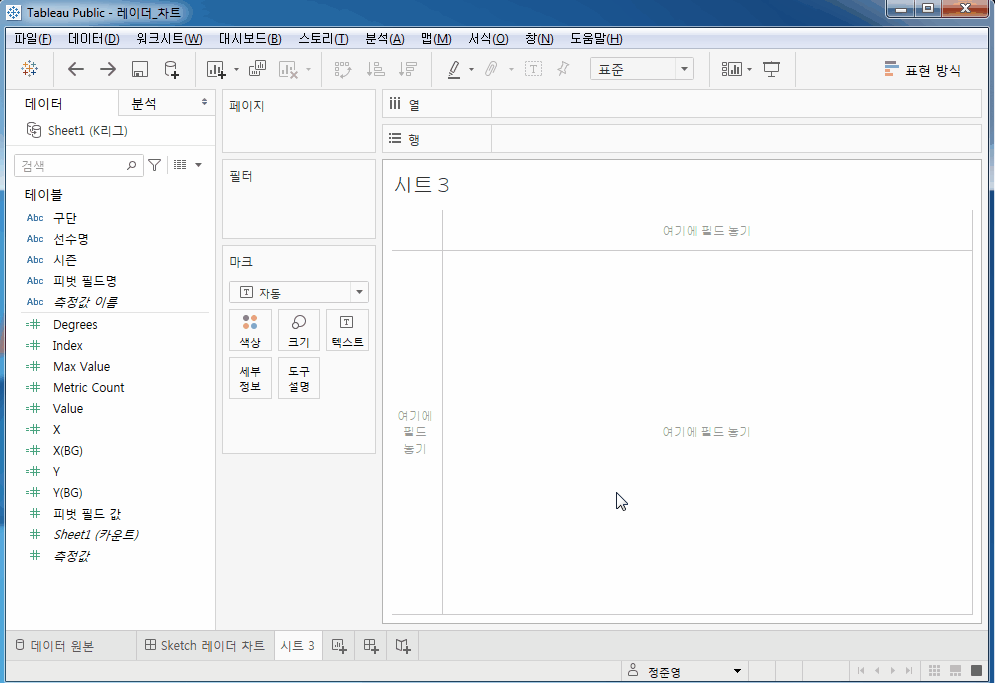This screenshot has height=683, width=995.
Task: Select the X(BG) measure
Action: click(67, 450)
